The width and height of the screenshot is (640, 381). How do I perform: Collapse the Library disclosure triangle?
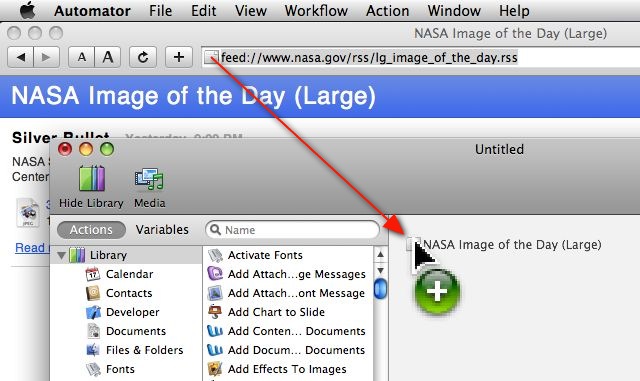pos(61,256)
